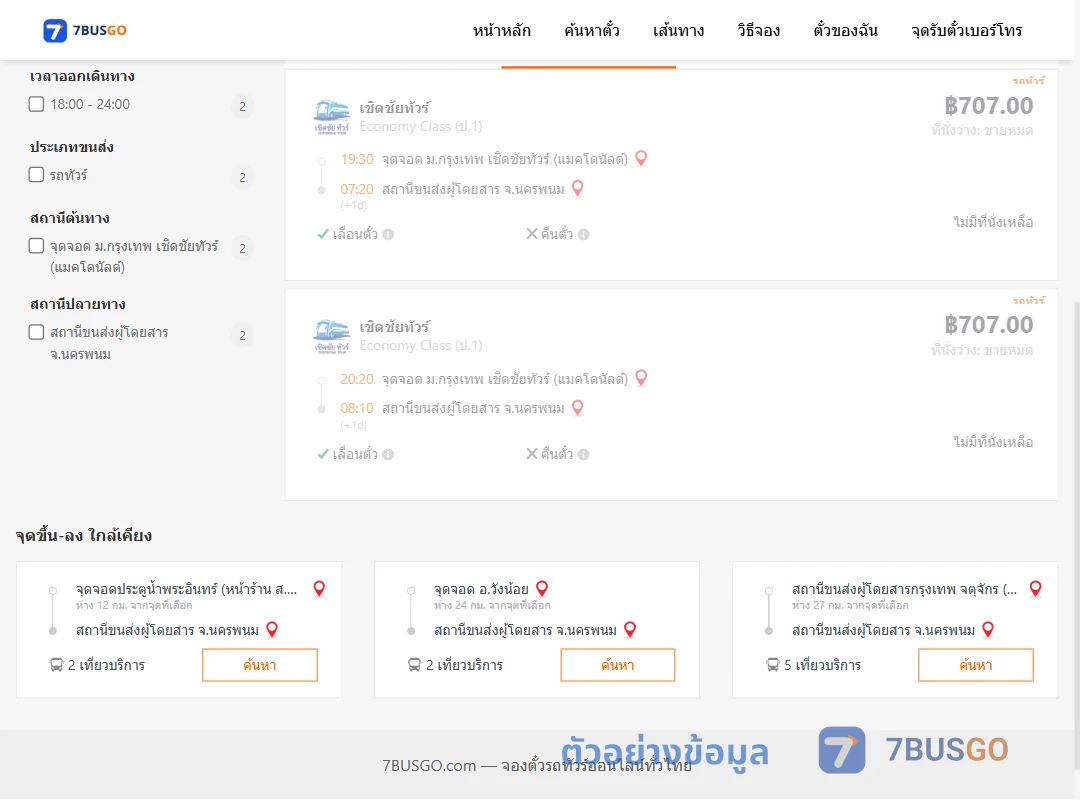The height and width of the screenshot is (800, 1080).
Task: Click destination map pin in ประตูน้ำพระอินทร์ card
Action: [x=272, y=629]
